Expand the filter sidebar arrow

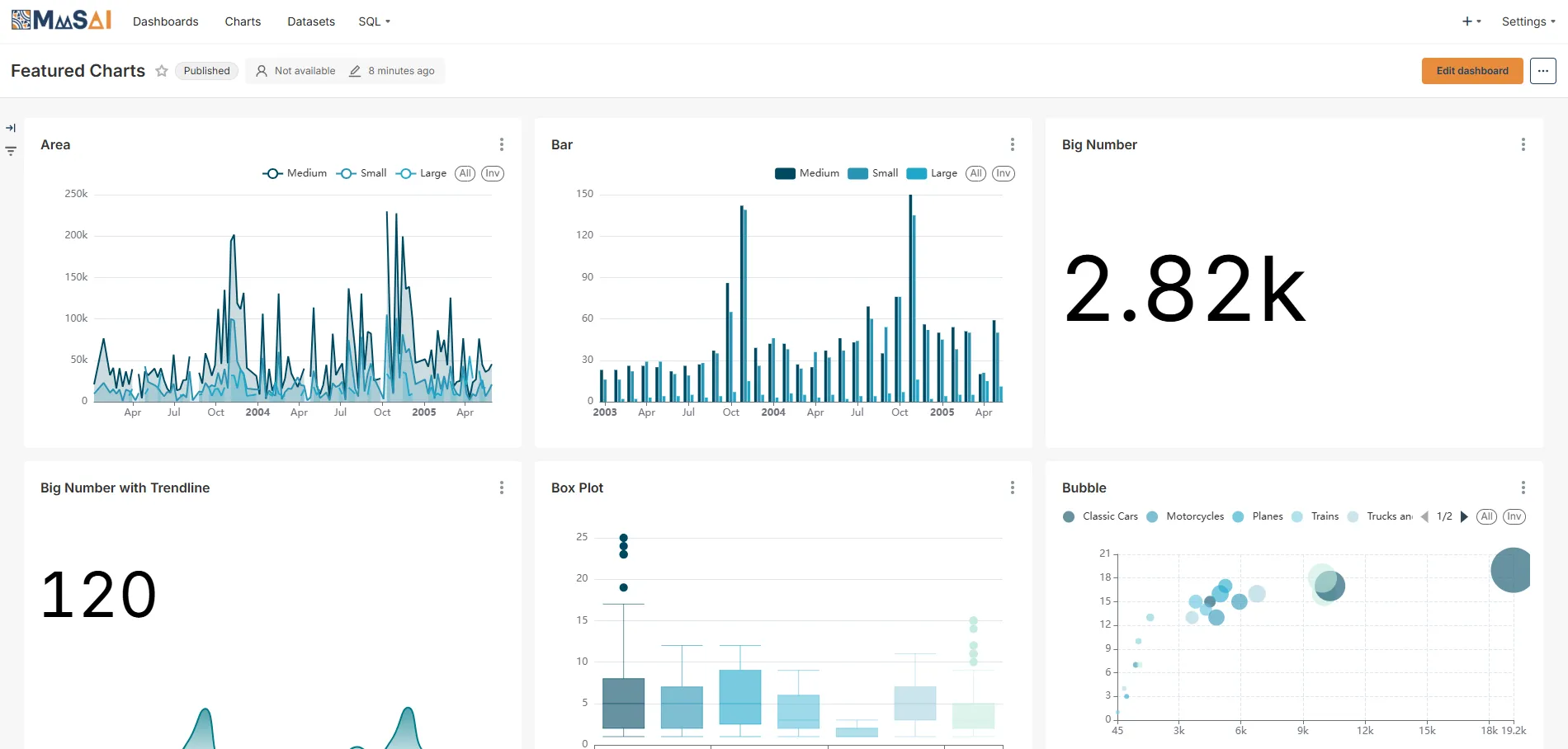11,128
